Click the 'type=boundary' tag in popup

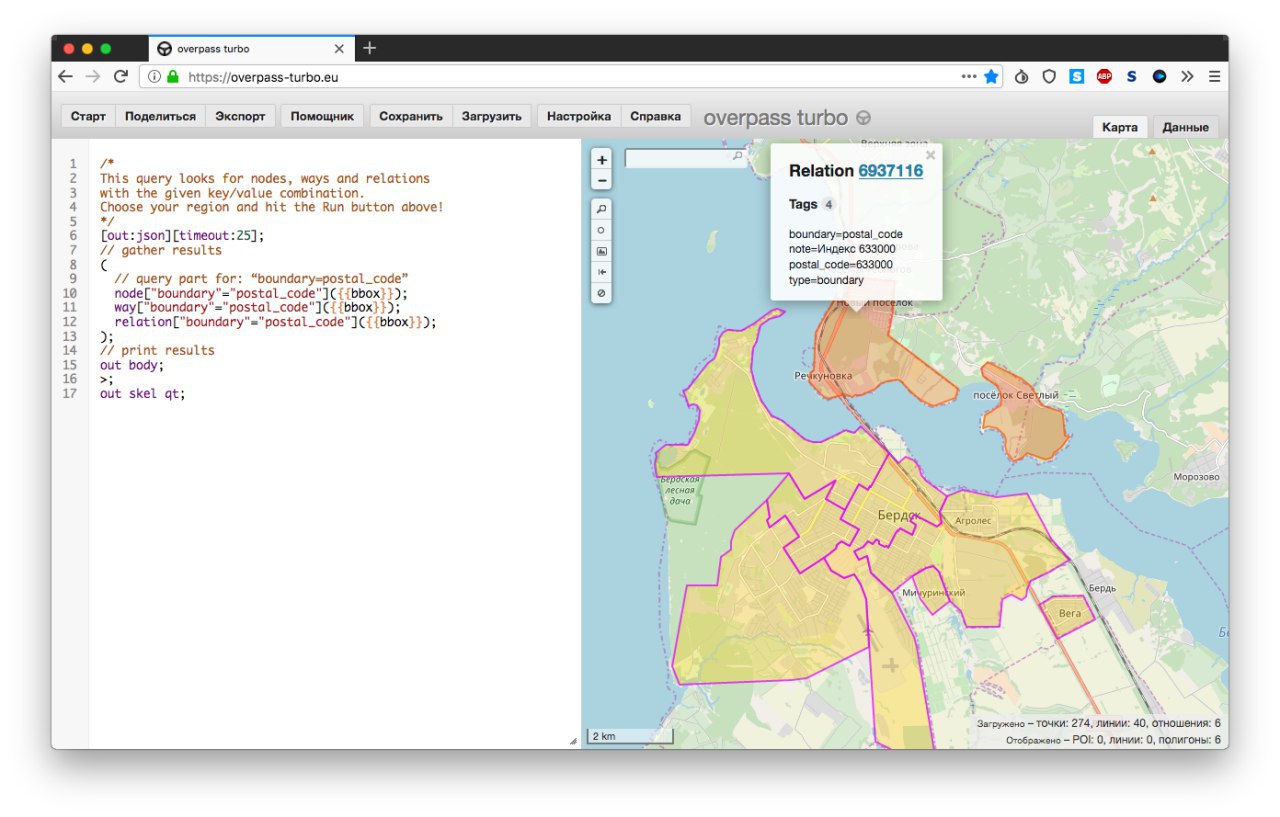826,281
